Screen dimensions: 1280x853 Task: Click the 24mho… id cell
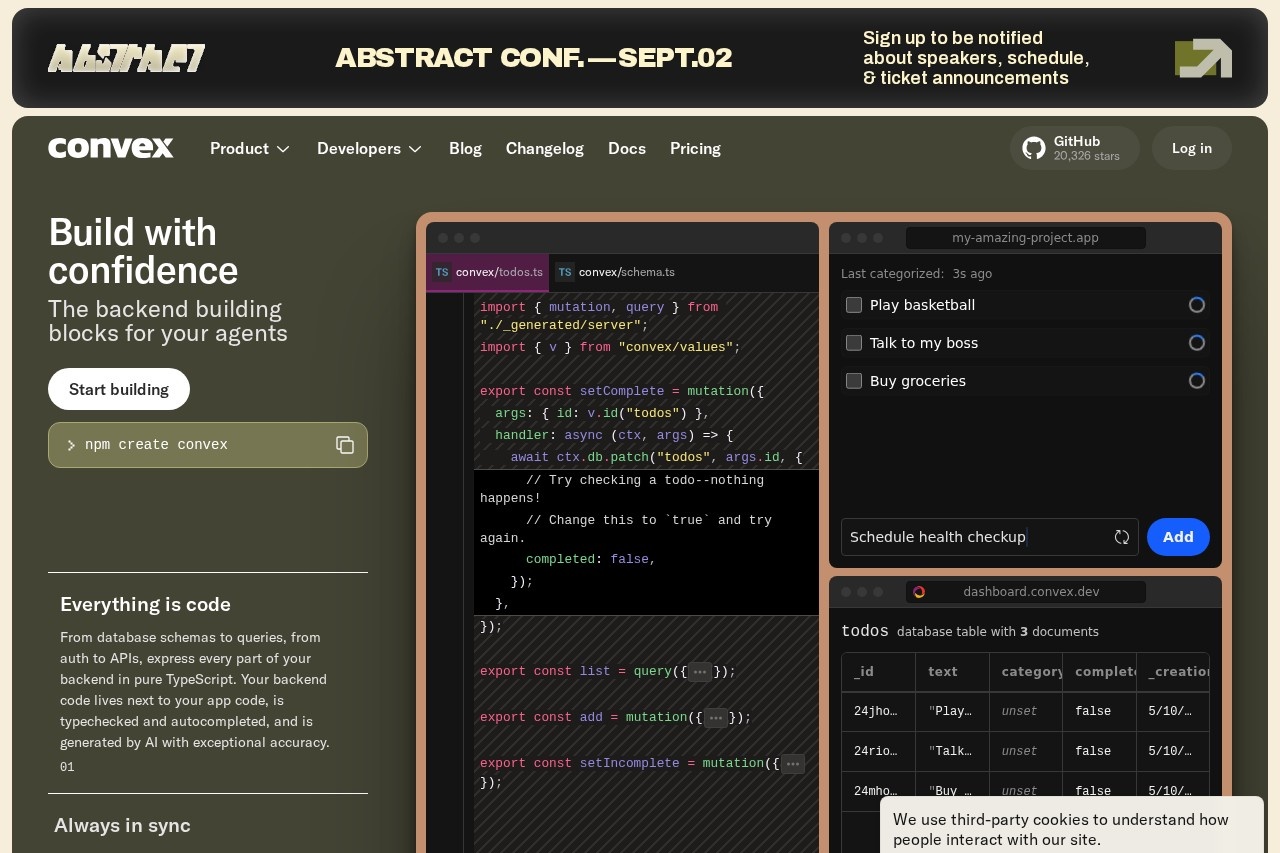coord(878,791)
